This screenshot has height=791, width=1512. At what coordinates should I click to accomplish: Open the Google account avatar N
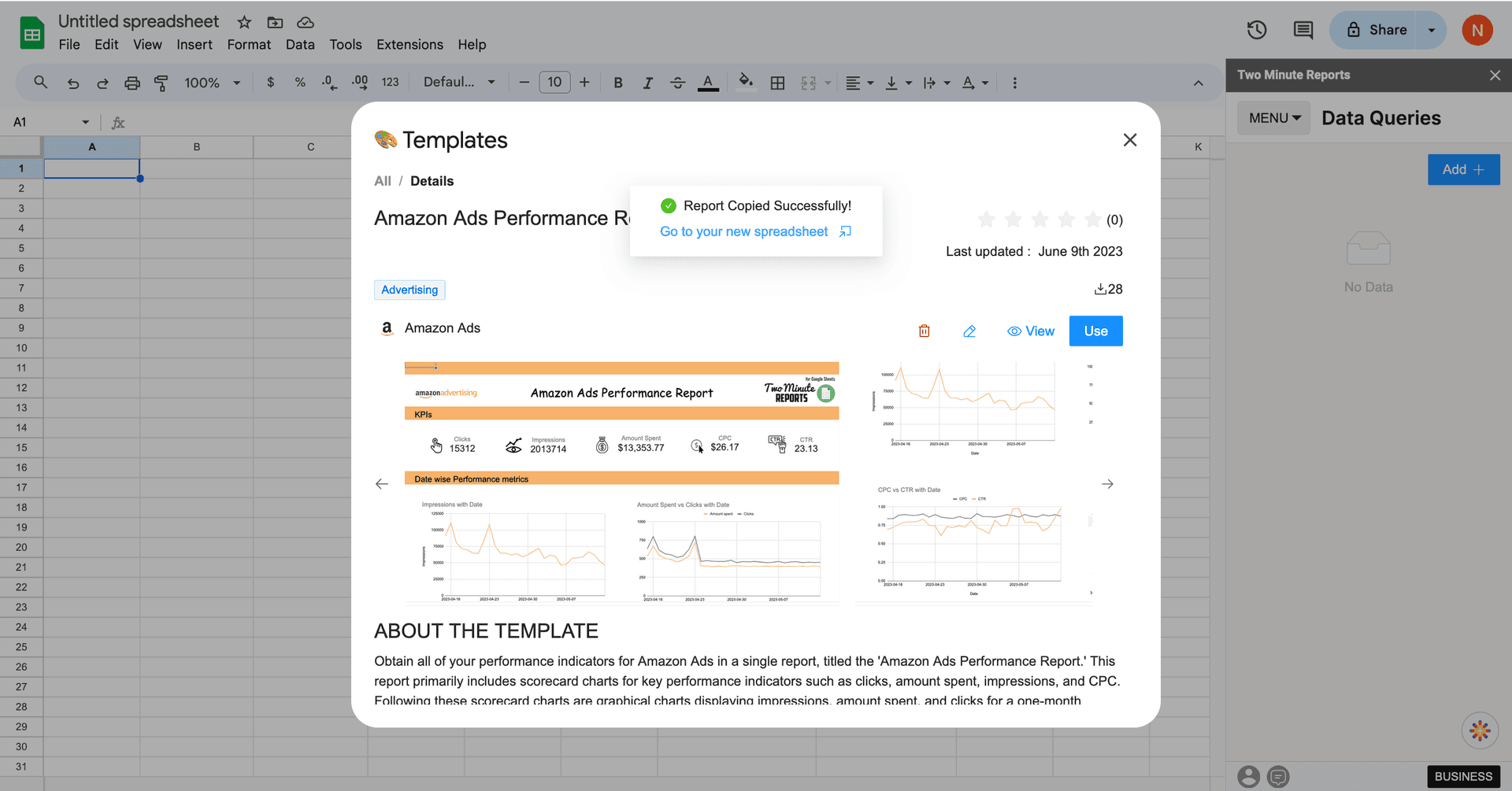[1477, 30]
